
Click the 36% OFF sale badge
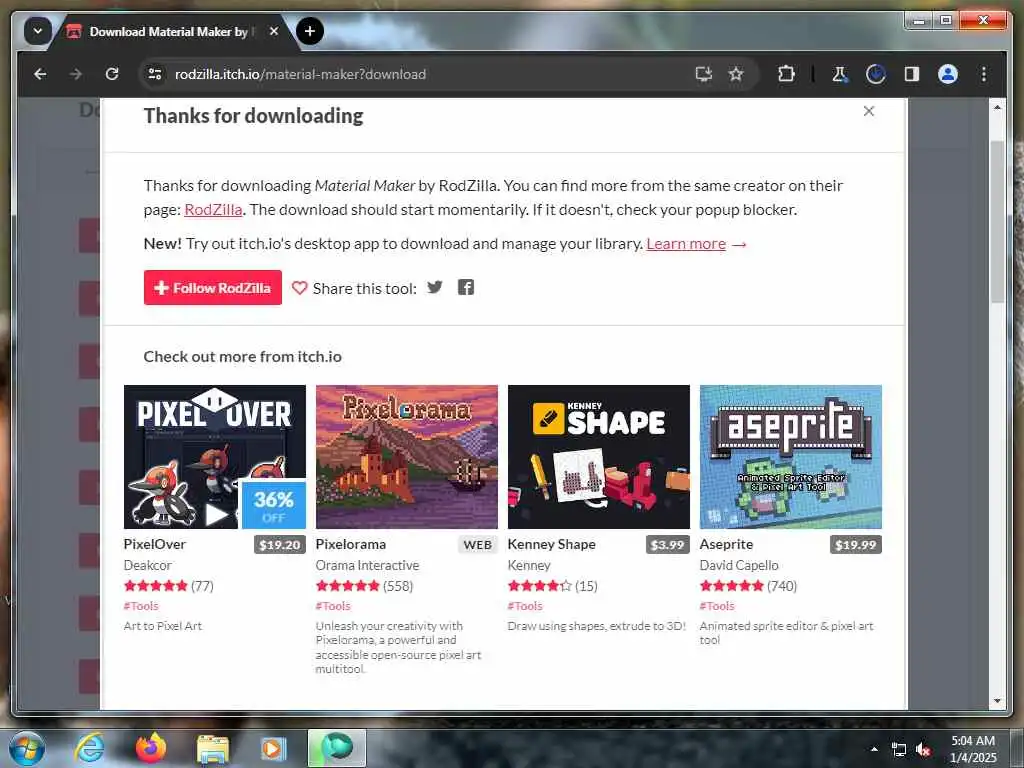pyautogui.click(x=274, y=505)
